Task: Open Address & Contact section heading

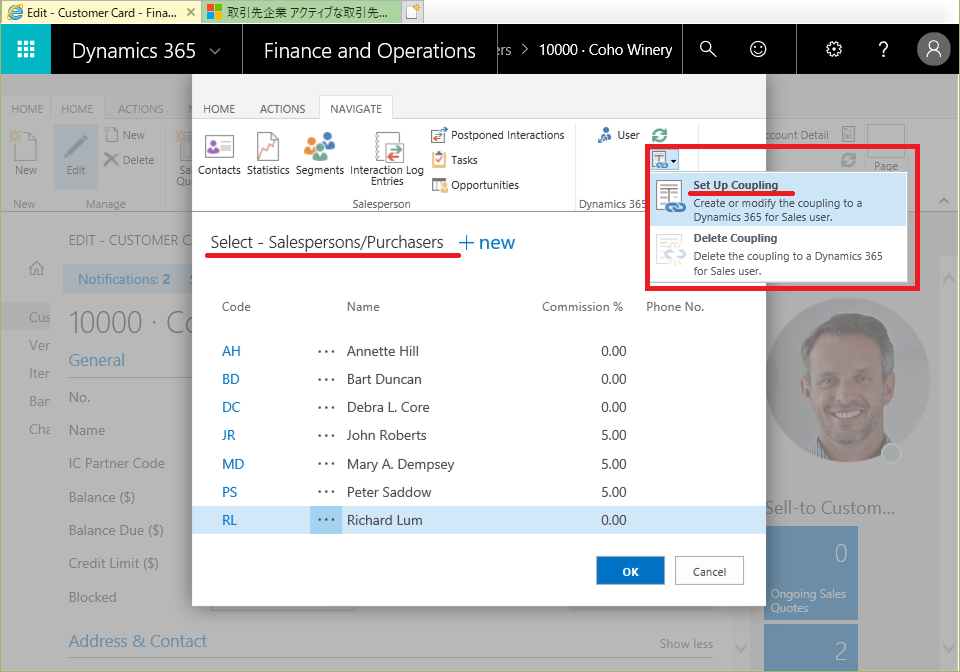Action: point(138,641)
